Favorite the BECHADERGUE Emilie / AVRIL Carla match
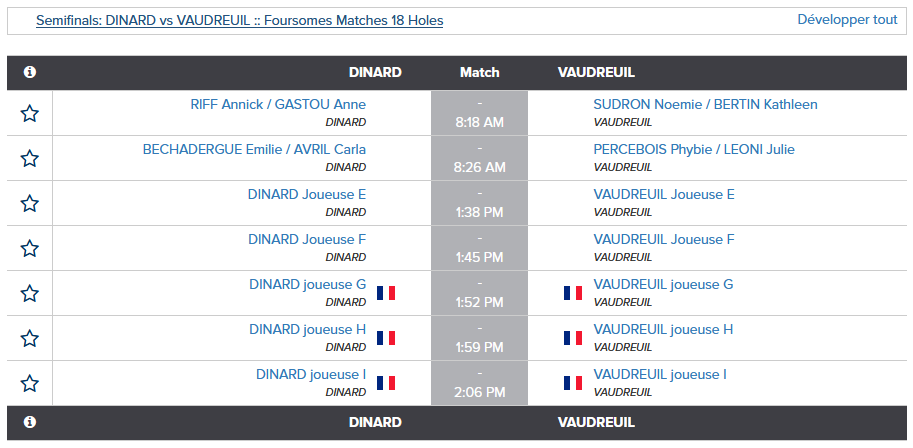Viewport: 913px width, 448px height. click(x=30, y=158)
